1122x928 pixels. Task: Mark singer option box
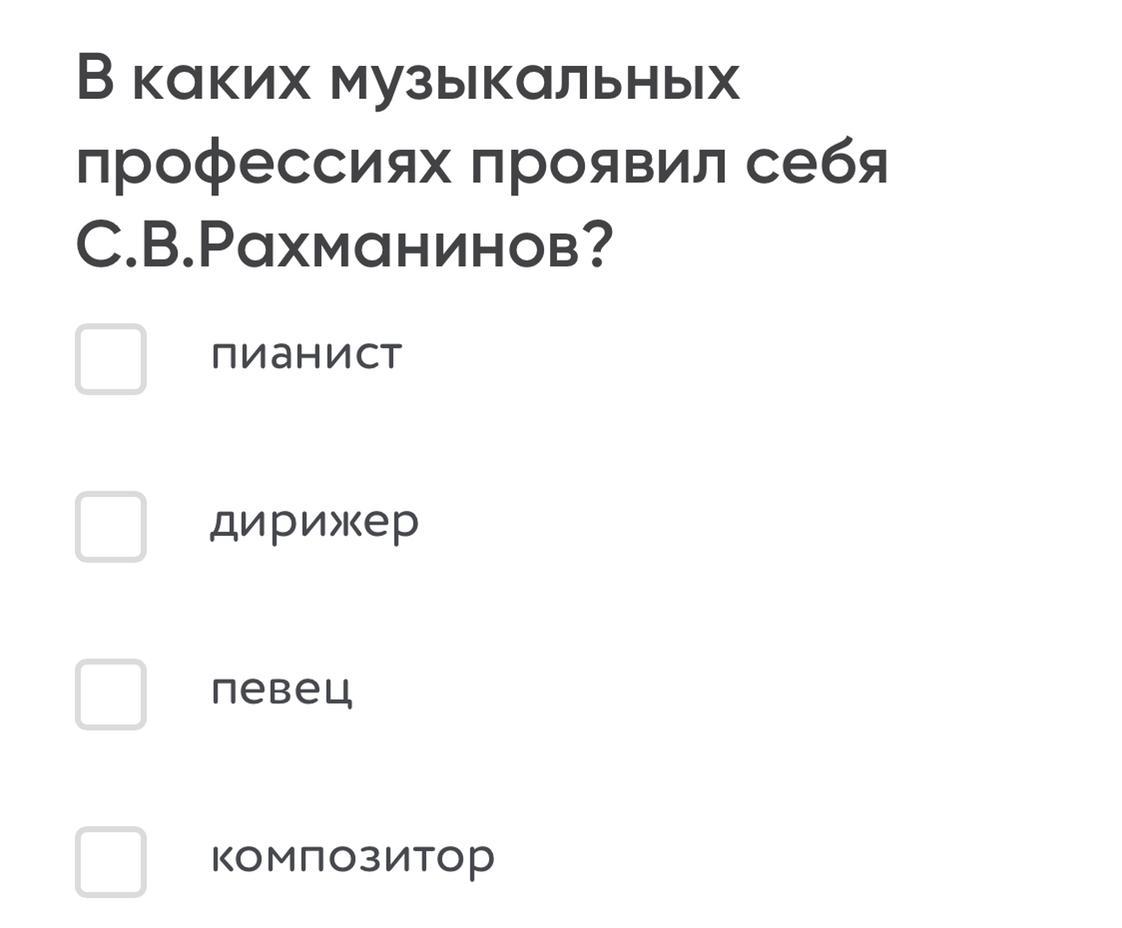click(x=111, y=694)
